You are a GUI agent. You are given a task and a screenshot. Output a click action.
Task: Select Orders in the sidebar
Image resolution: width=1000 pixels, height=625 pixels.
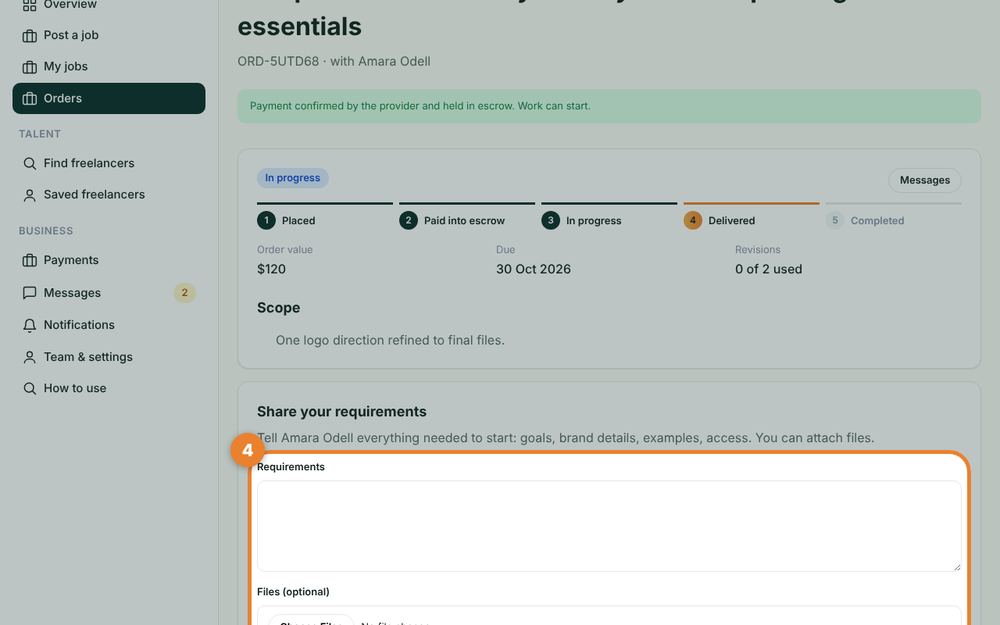pyautogui.click(x=109, y=98)
